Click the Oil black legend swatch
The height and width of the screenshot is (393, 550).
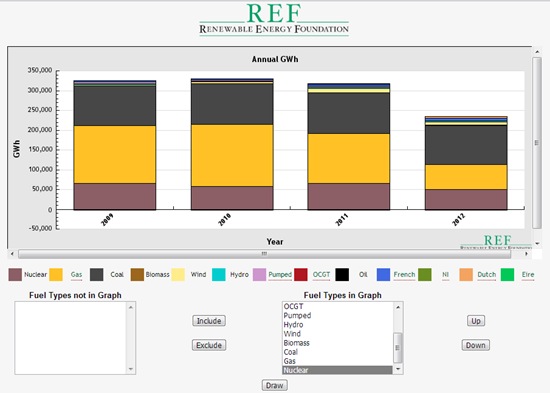pyautogui.click(x=342, y=275)
